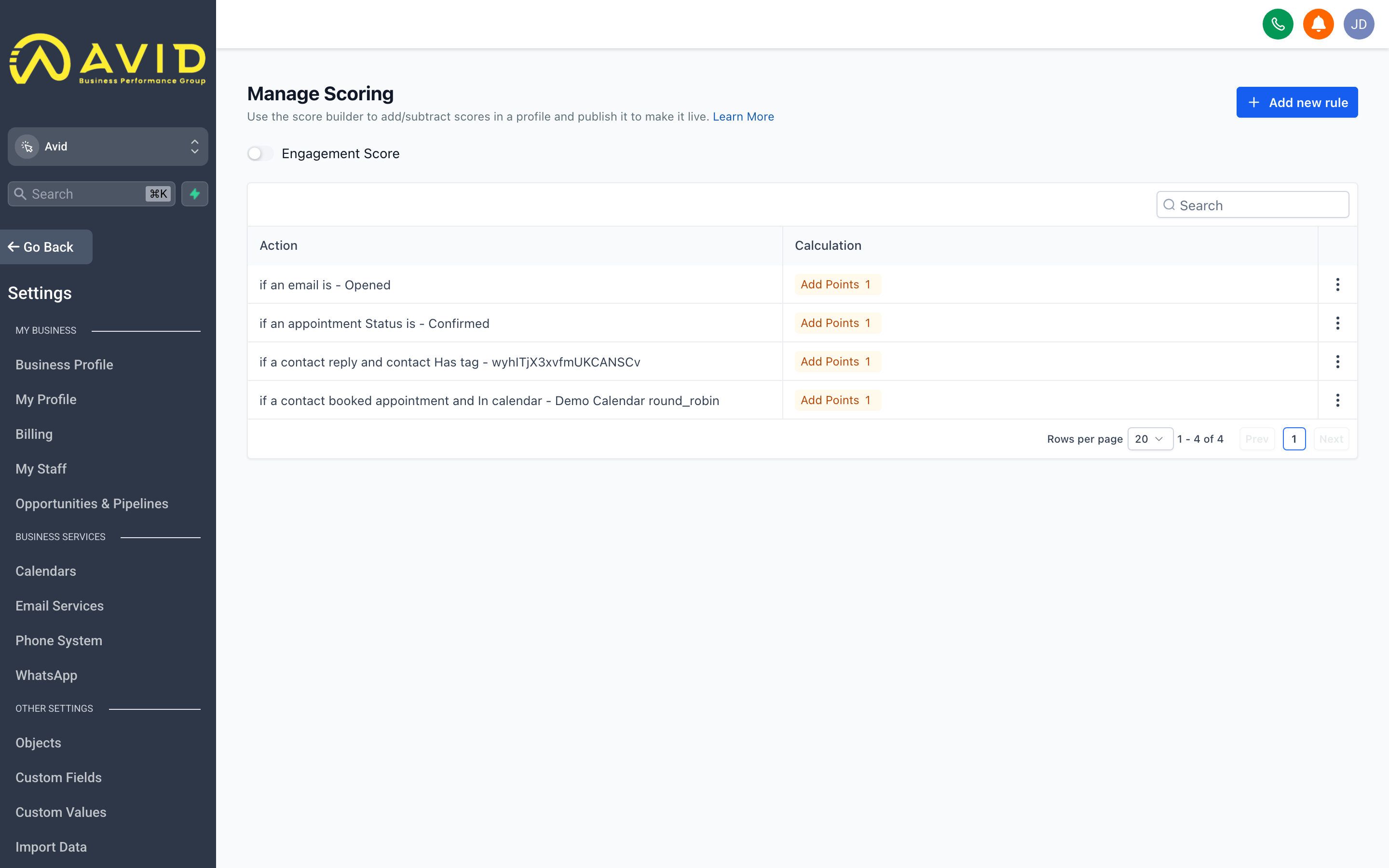
Task: Open My Staff settings
Action: point(41,469)
